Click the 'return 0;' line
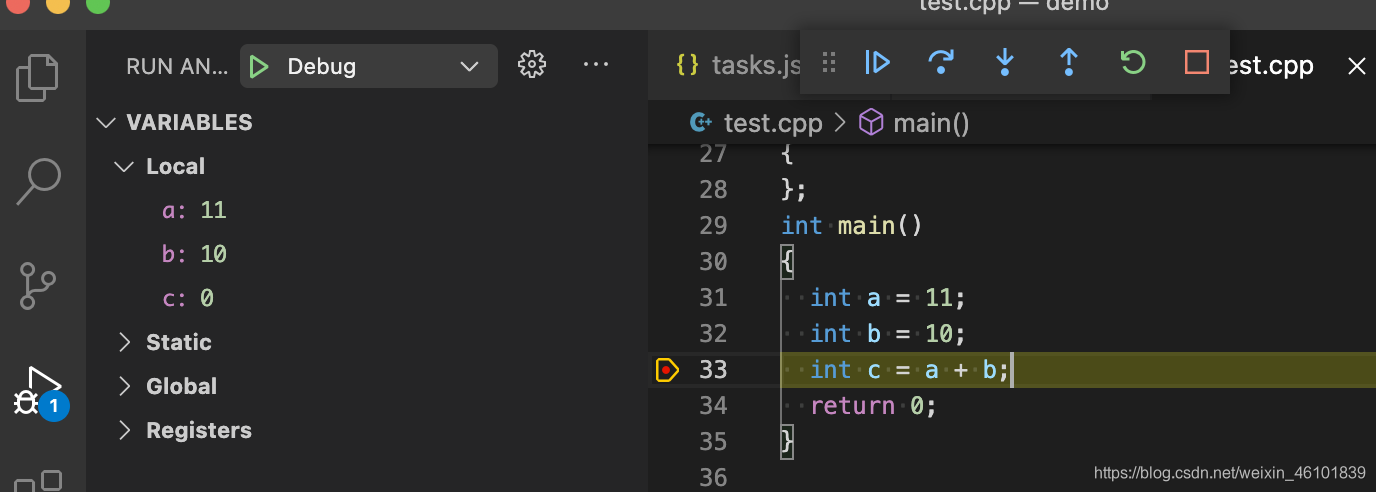This screenshot has height=492, width=1376. click(873, 406)
